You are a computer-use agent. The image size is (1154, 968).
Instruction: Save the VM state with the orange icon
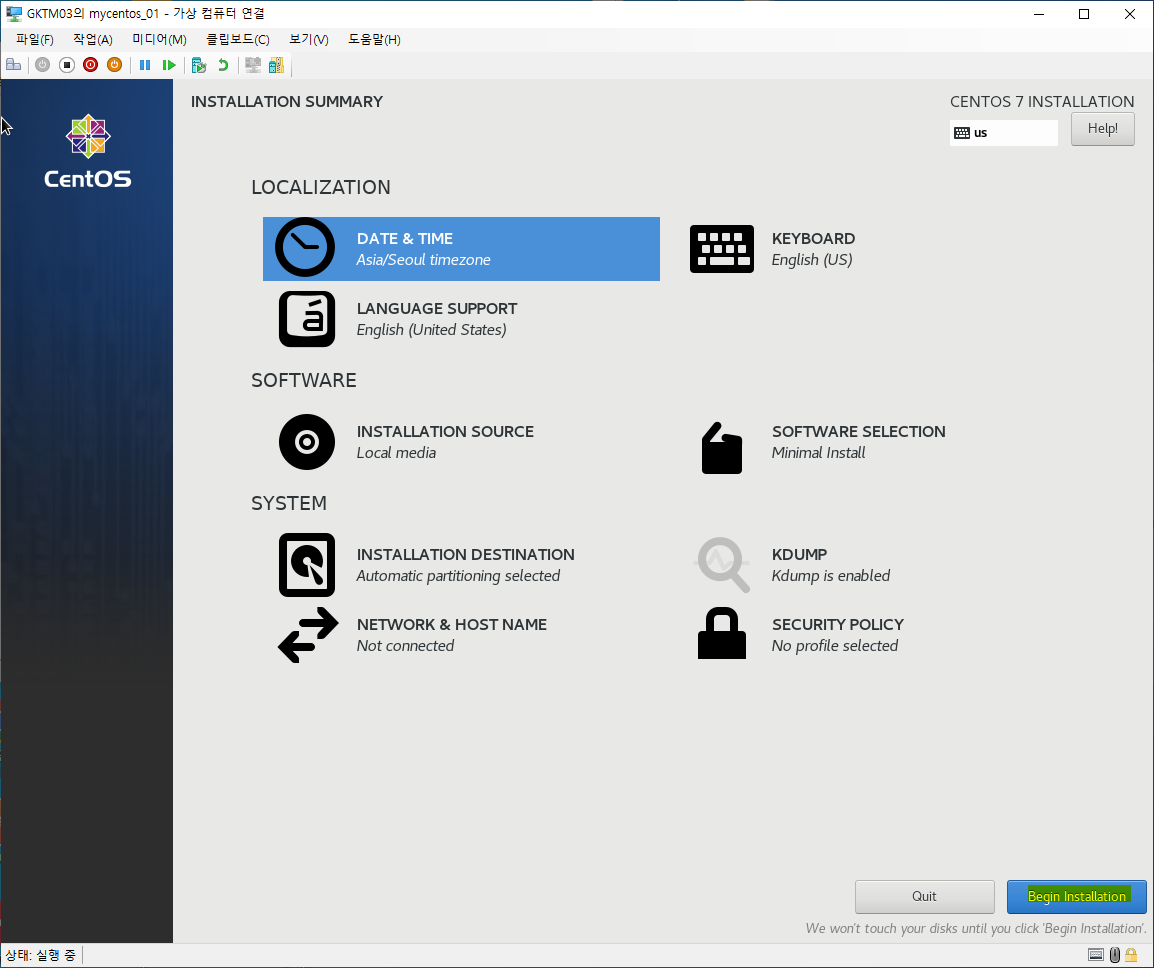(114, 65)
